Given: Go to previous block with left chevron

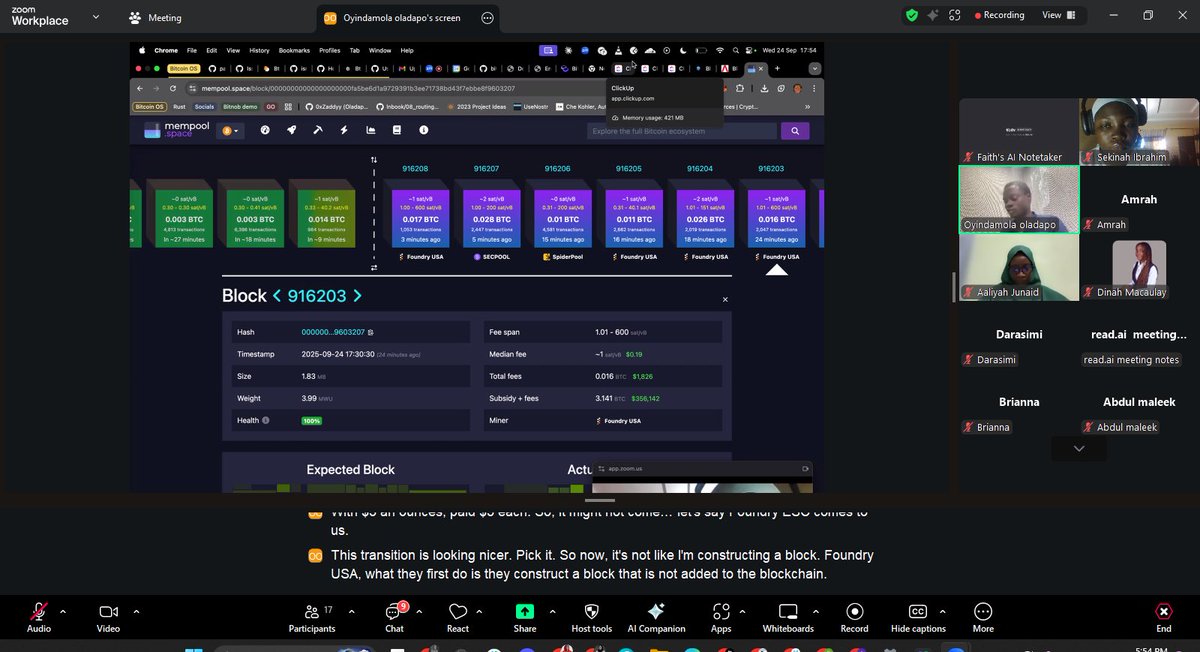Looking at the screenshot, I should (x=275, y=296).
